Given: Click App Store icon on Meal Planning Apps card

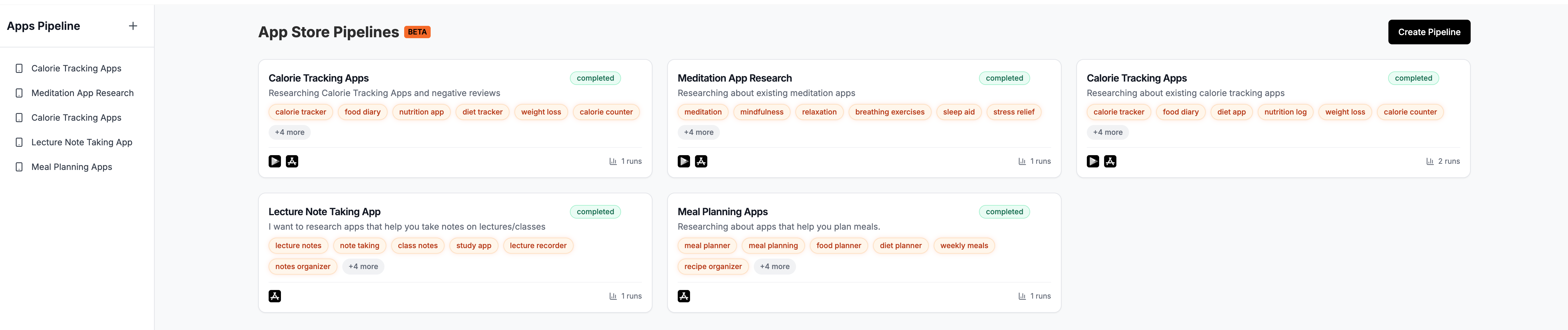Looking at the screenshot, I should (684, 296).
